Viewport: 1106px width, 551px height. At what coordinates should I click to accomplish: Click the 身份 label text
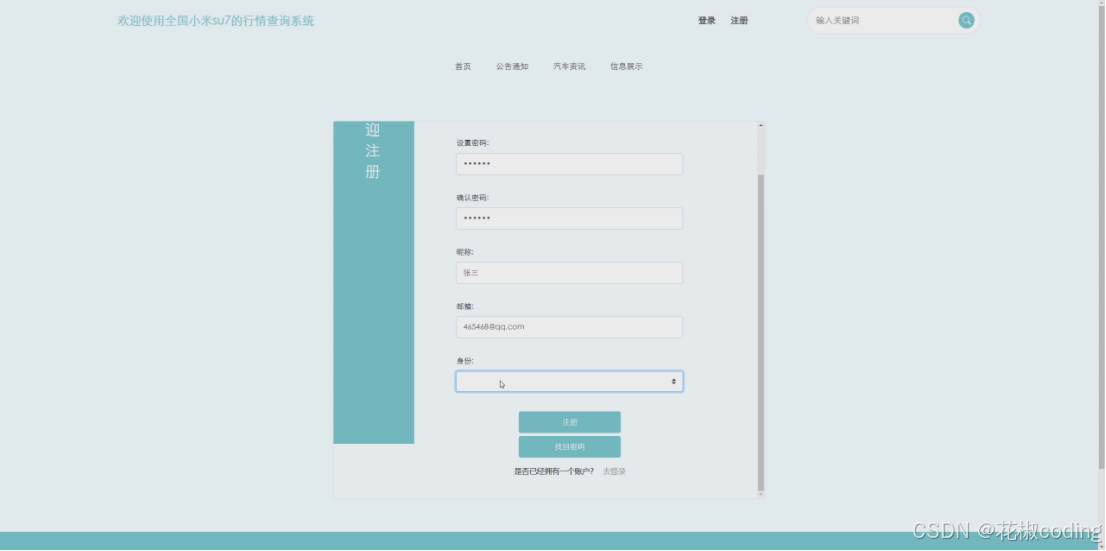[x=464, y=361]
